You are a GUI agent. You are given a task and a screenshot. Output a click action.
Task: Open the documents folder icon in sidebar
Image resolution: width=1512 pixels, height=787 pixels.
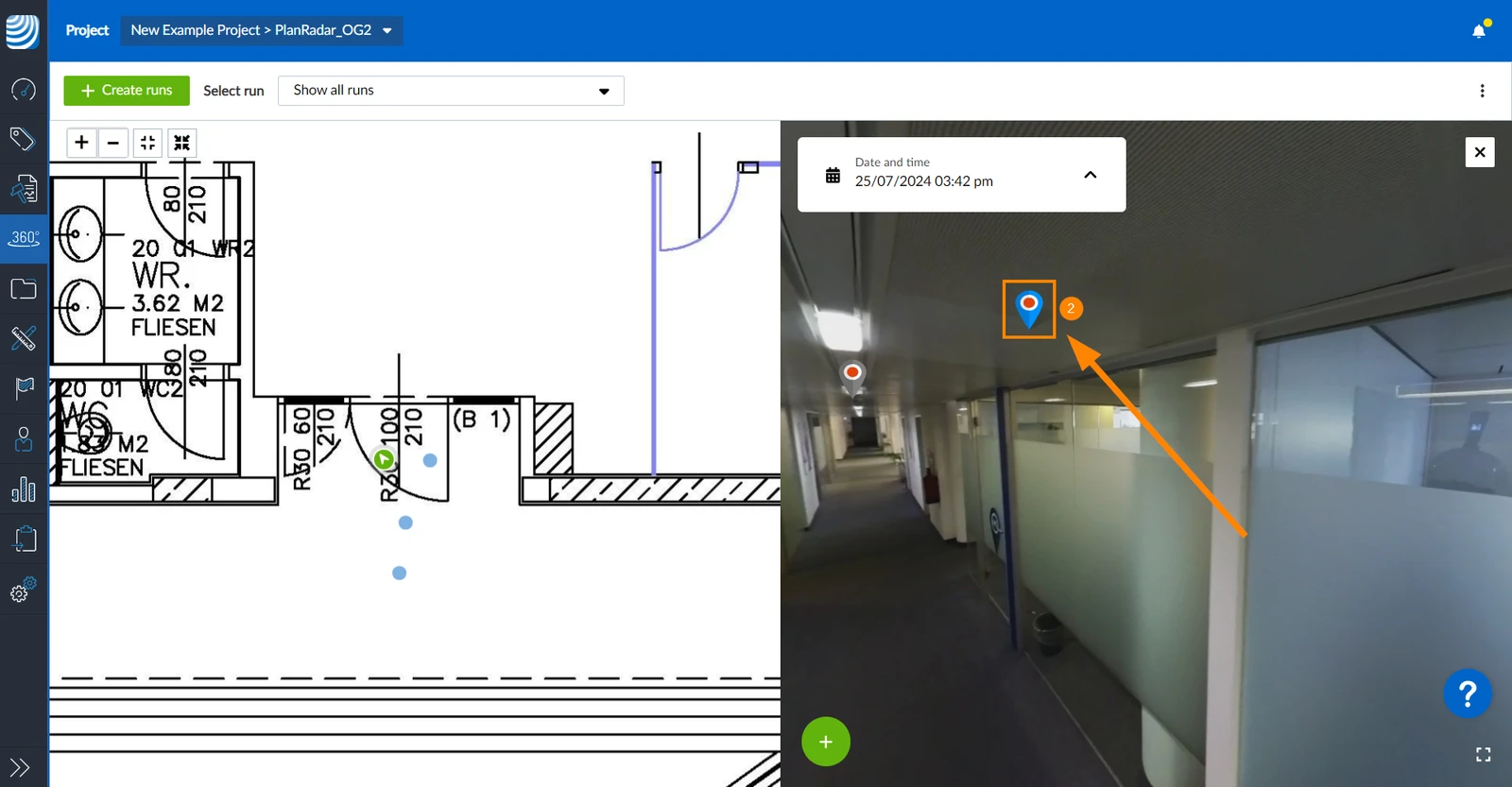click(24, 288)
